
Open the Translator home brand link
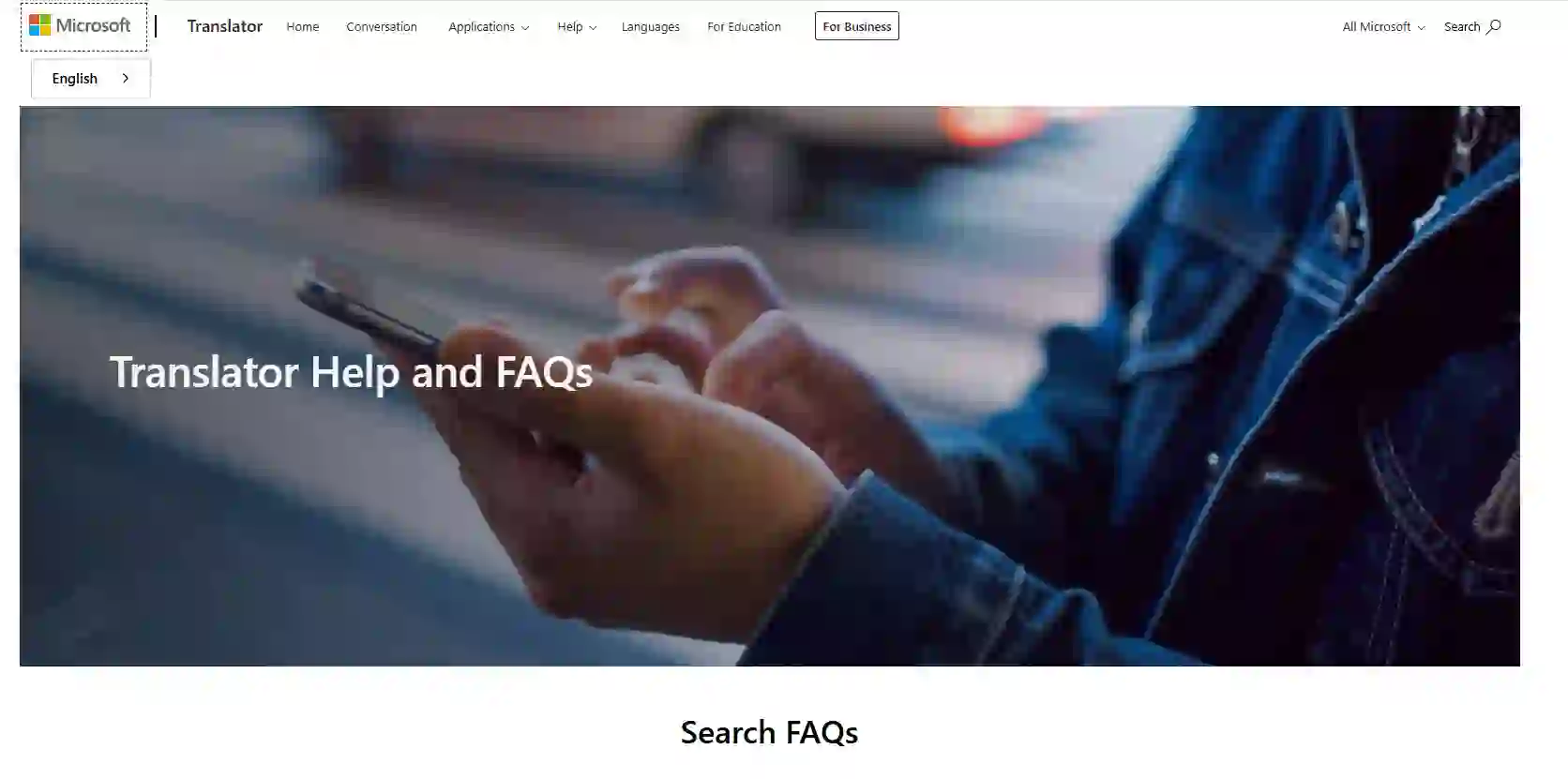pos(224,26)
